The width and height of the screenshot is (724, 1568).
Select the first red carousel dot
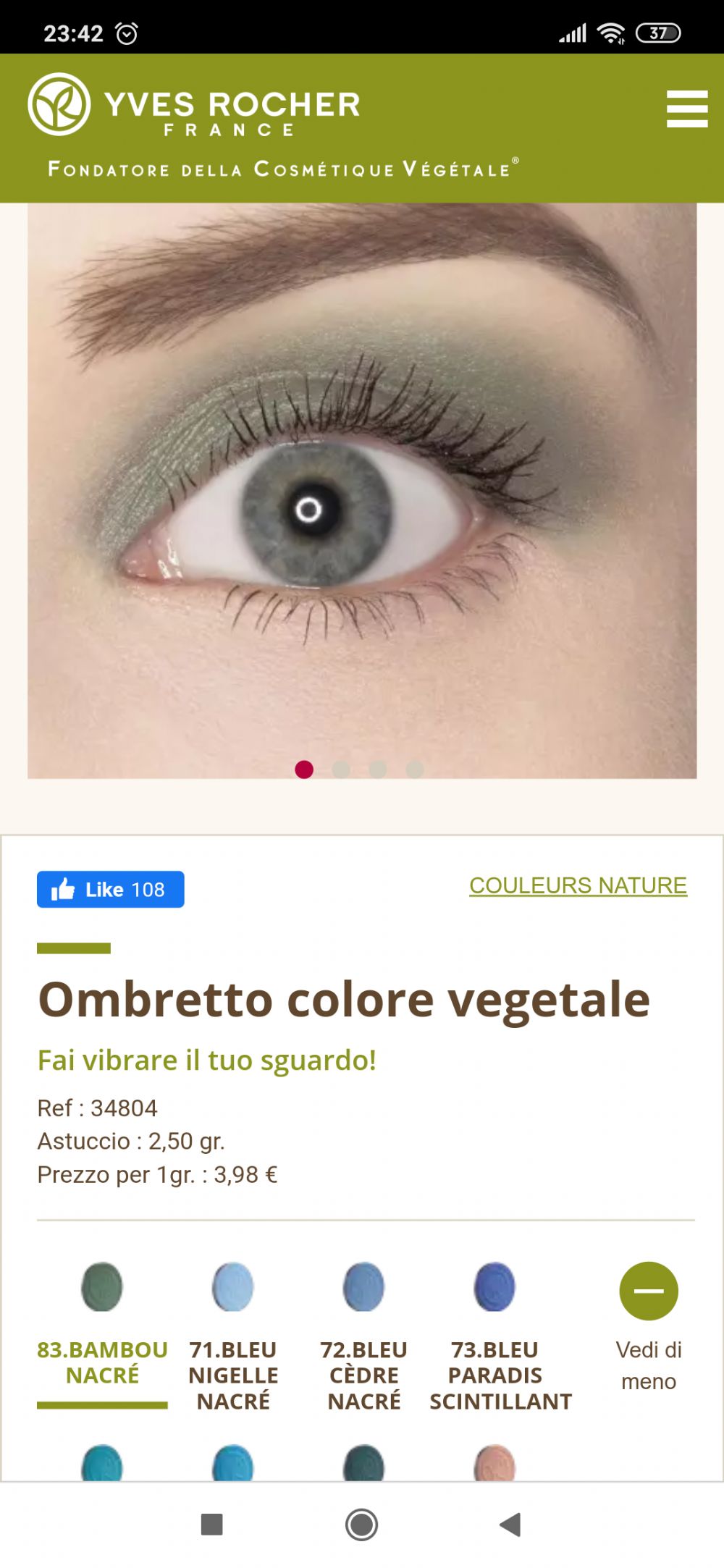[304, 770]
